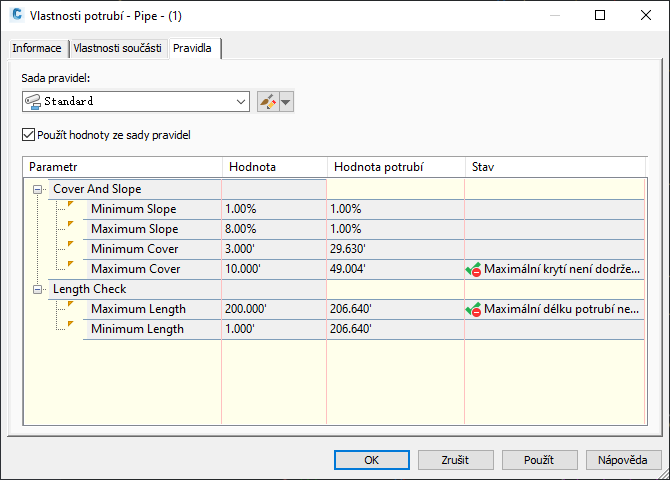
Task: Click the Použít button
Action: point(538,460)
